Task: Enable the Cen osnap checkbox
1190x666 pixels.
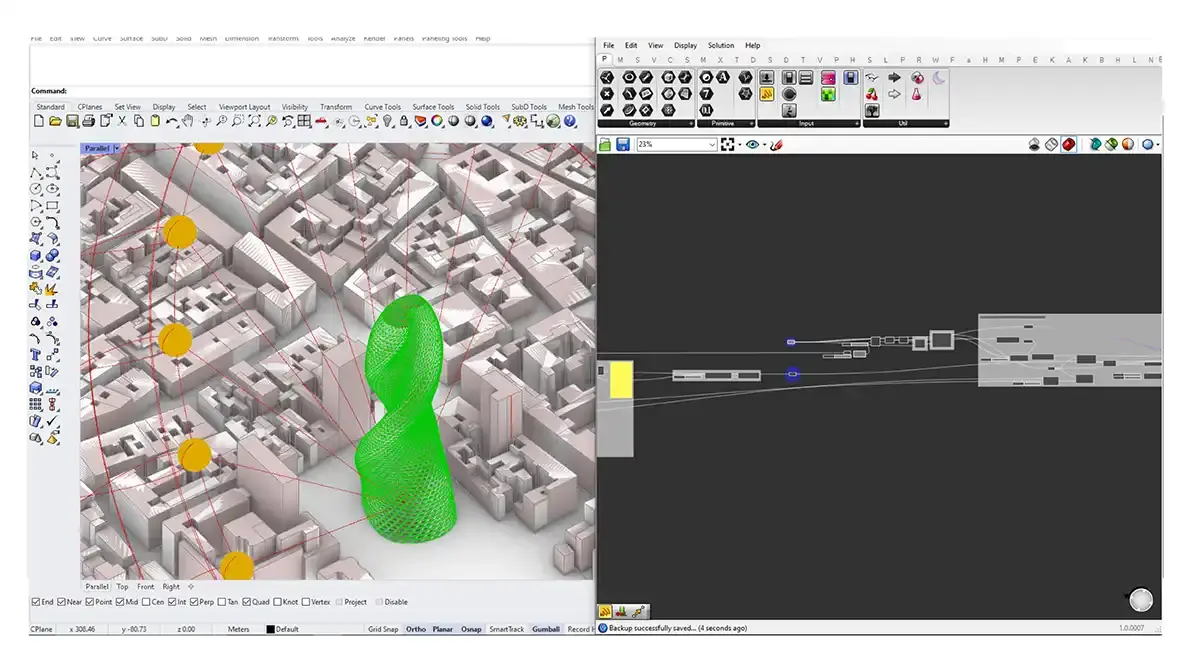Action: click(146, 602)
